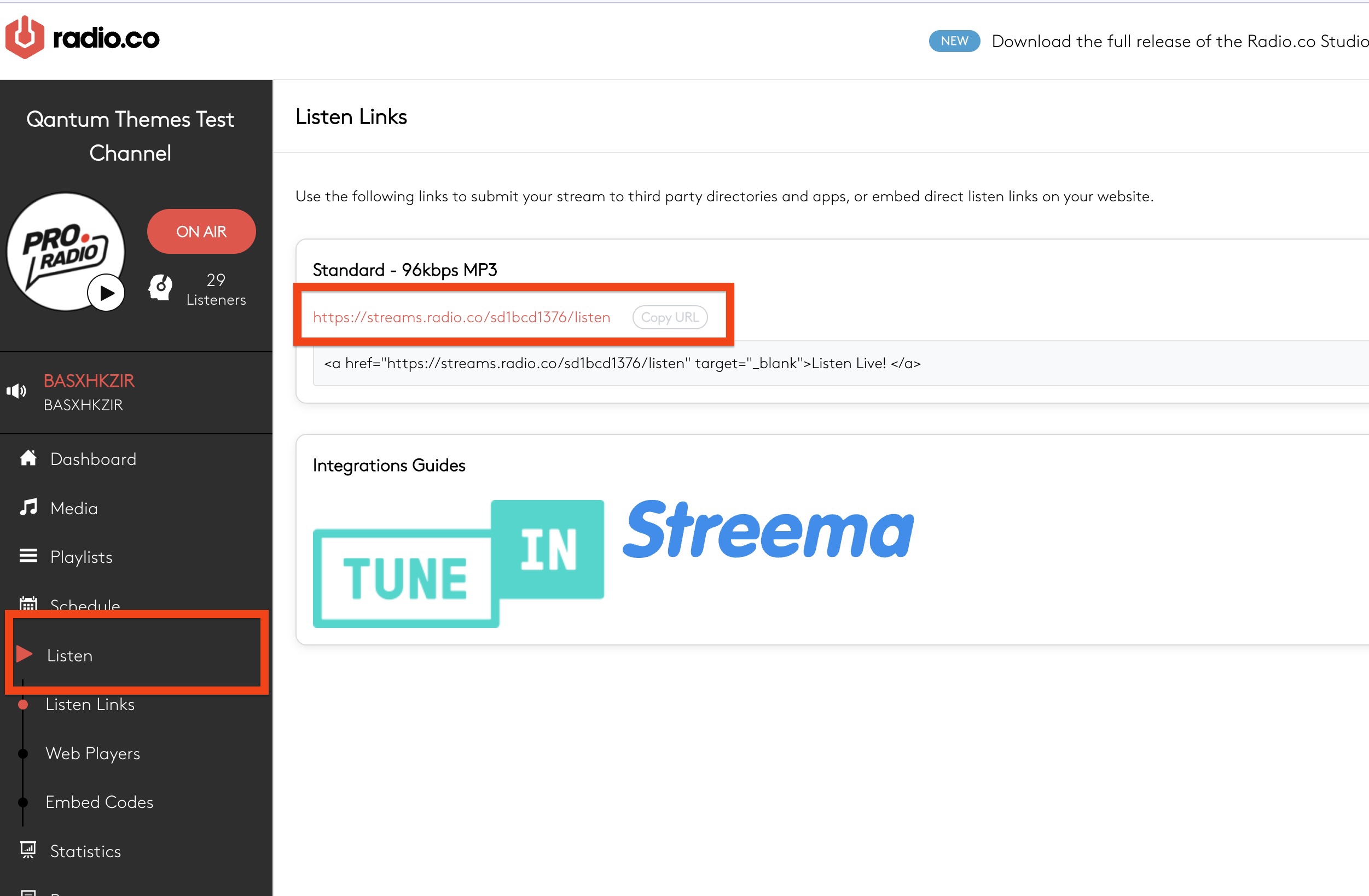The image size is (1369, 896).
Task: Select Web Players submenu
Action: point(92,753)
